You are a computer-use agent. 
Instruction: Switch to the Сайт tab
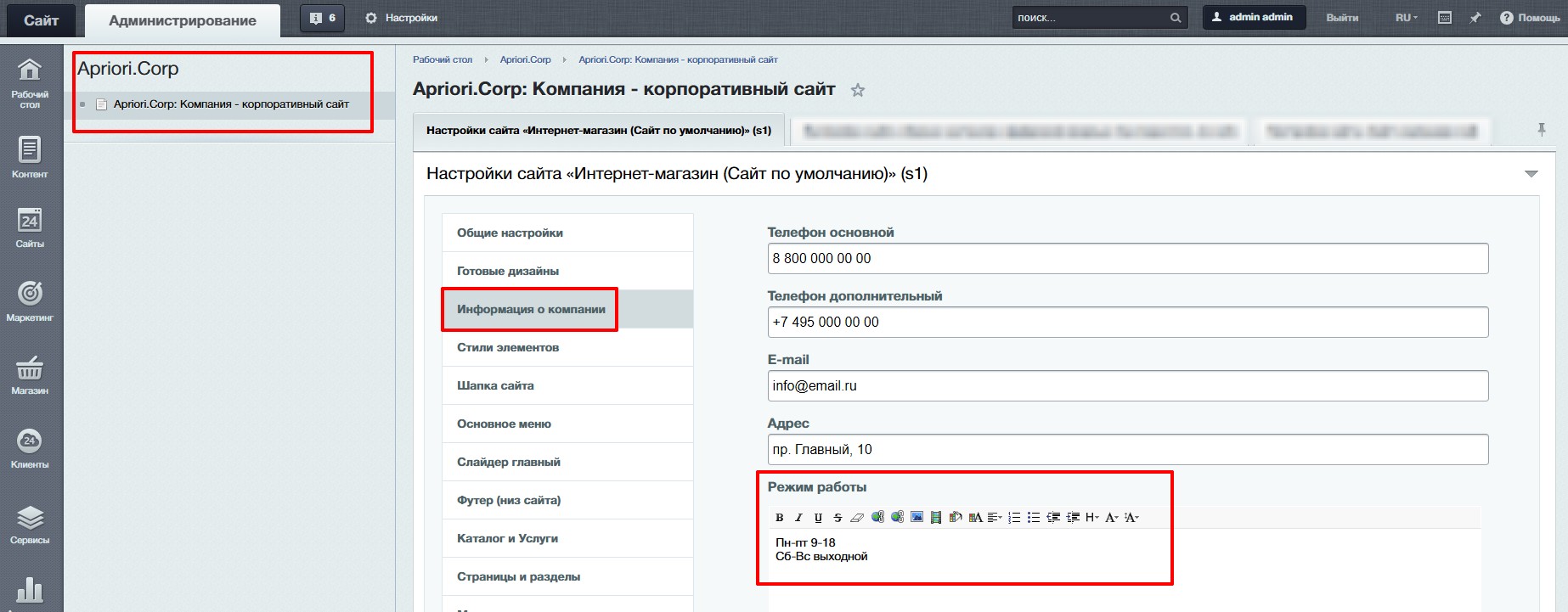pos(41,20)
